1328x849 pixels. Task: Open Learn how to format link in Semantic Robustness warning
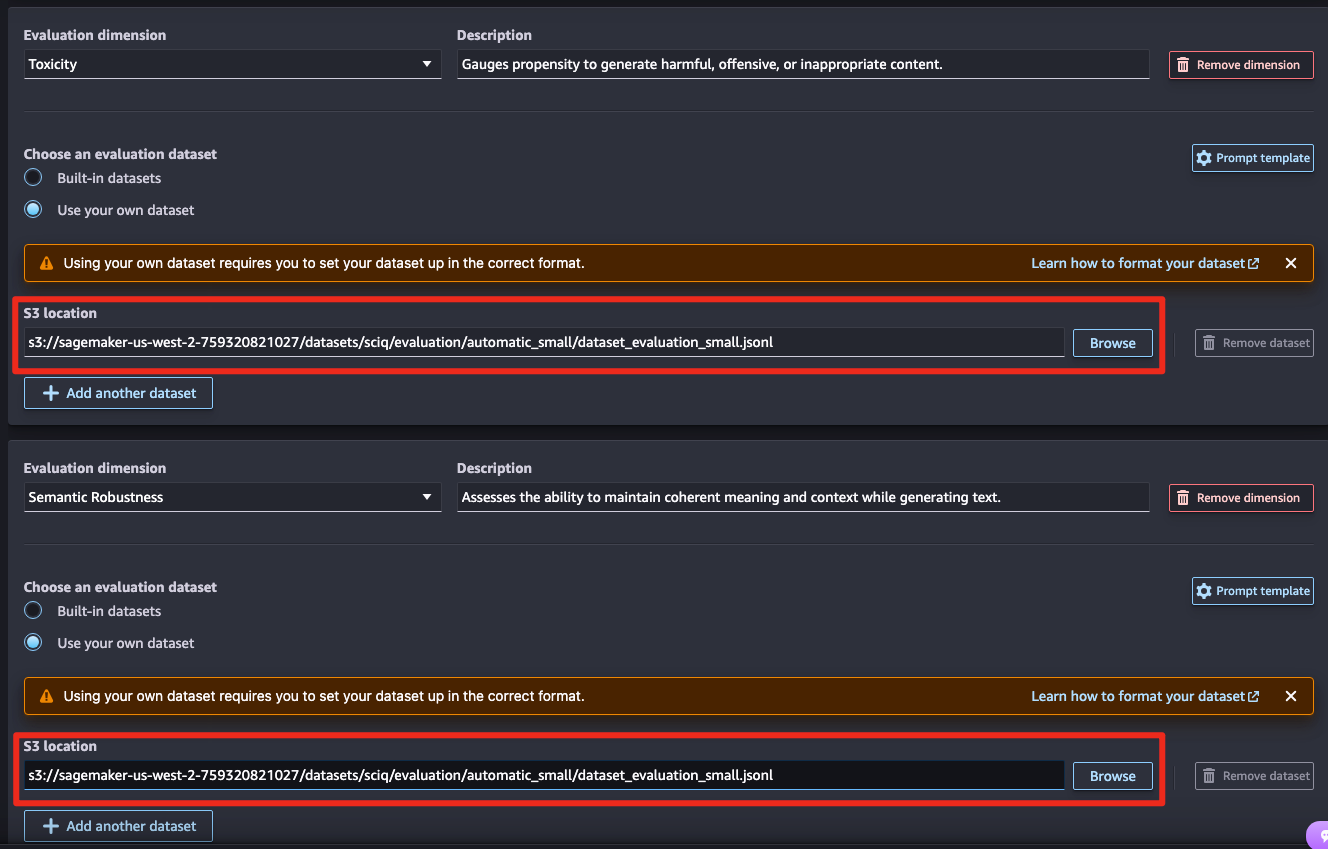[x=1145, y=696]
